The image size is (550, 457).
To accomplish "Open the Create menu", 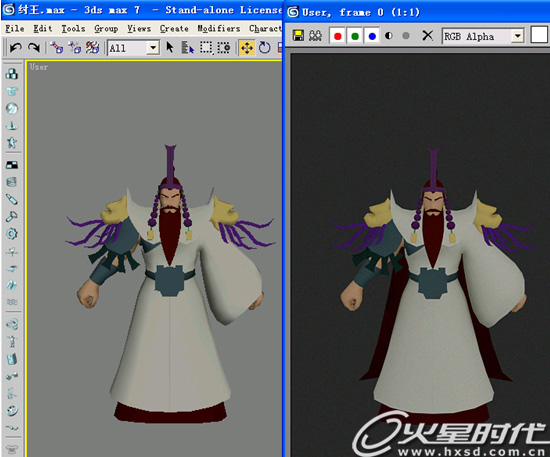I will (x=174, y=28).
